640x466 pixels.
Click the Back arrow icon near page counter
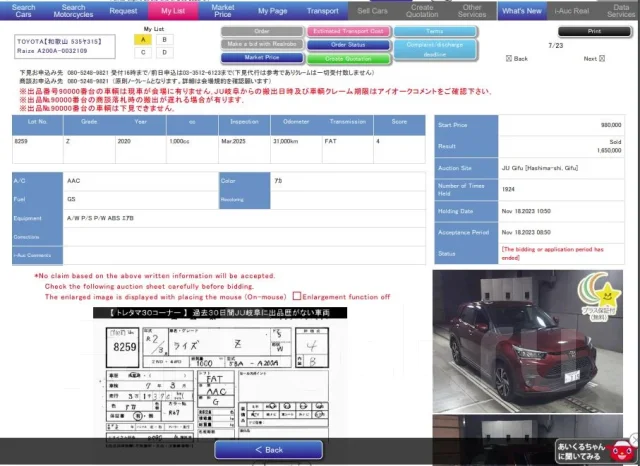509,58
